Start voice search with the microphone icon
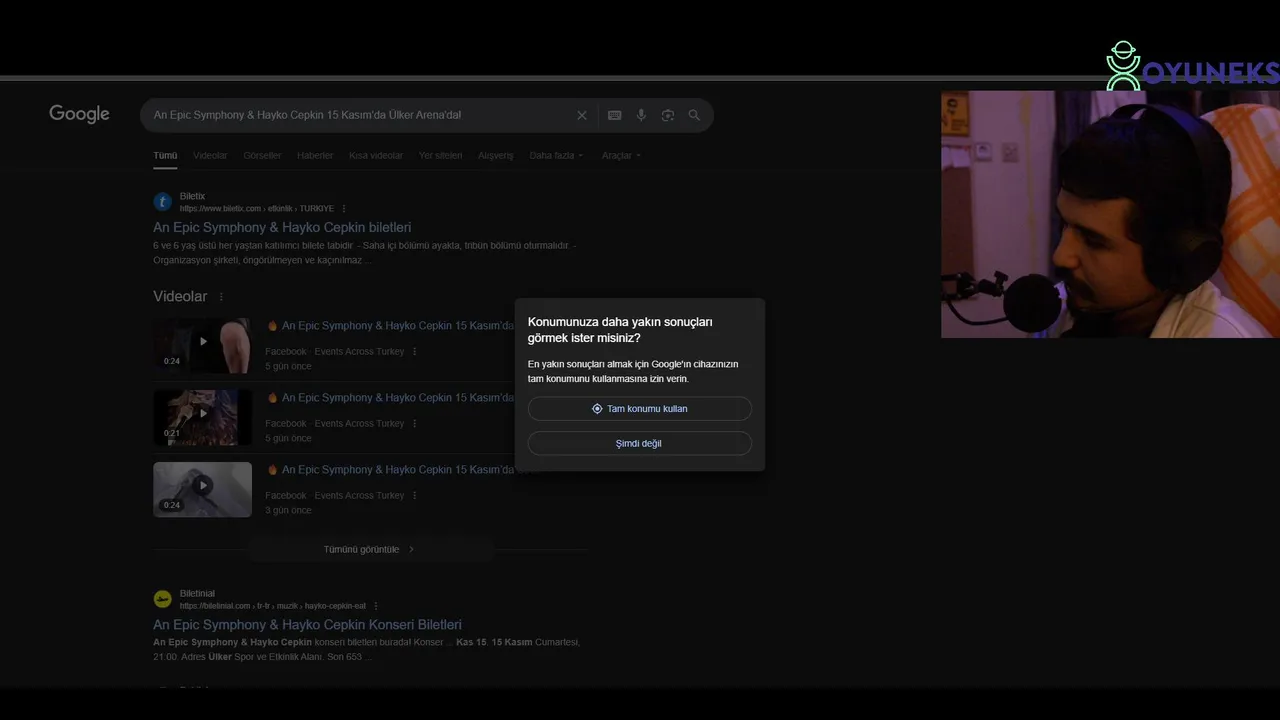1280x720 pixels. [641, 115]
